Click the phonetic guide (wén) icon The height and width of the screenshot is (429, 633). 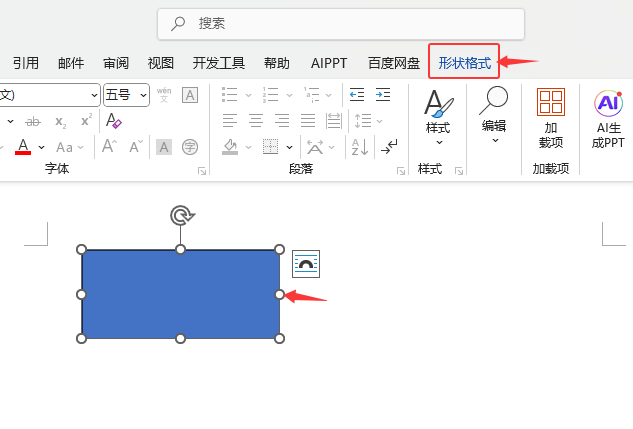tap(164, 95)
